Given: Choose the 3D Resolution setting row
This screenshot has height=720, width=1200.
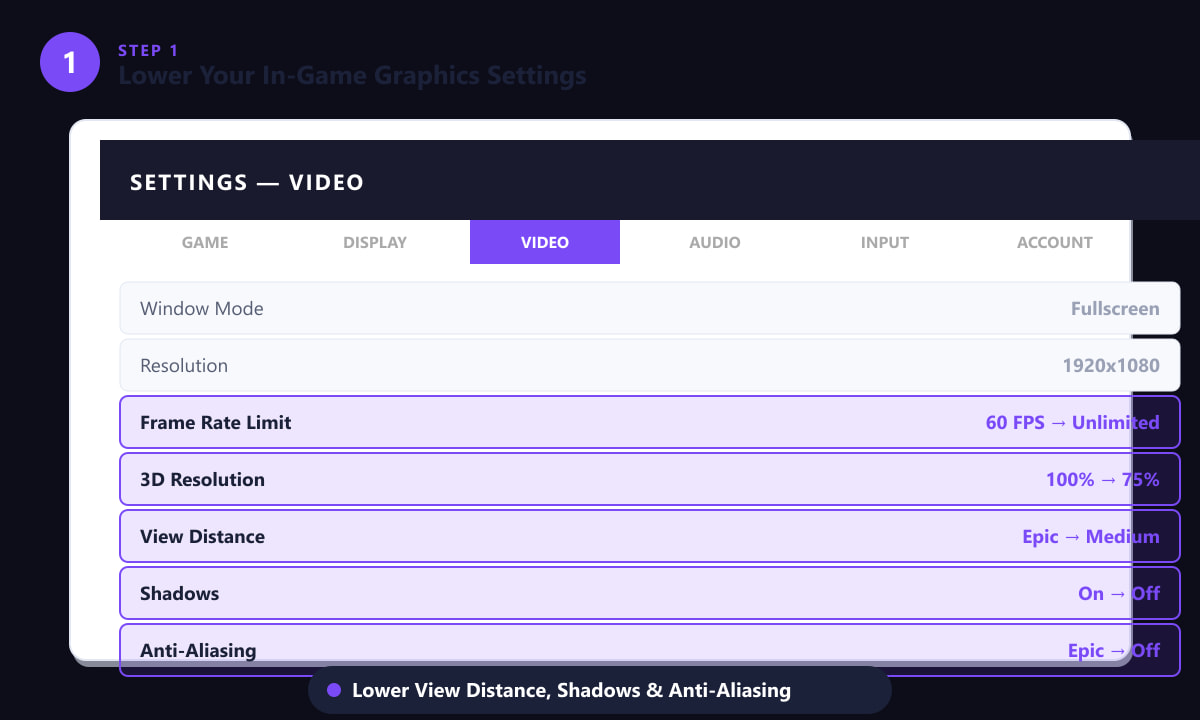Looking at the screenshot, I should coord(650,479).
